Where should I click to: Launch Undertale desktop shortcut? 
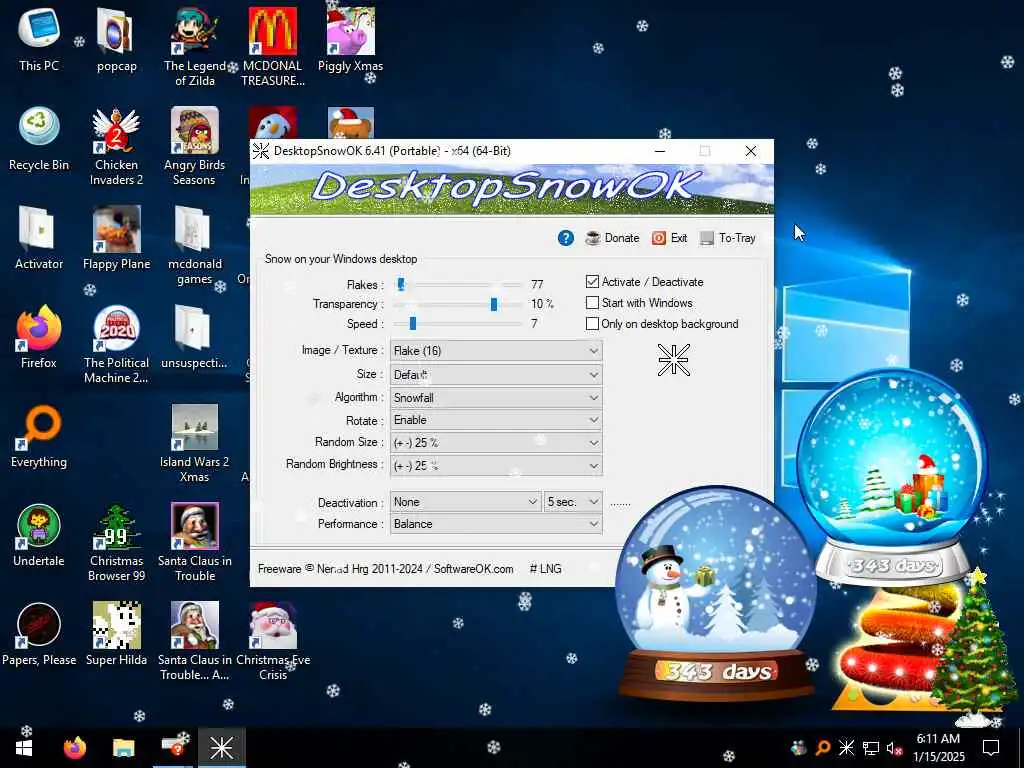pos(39,535)
